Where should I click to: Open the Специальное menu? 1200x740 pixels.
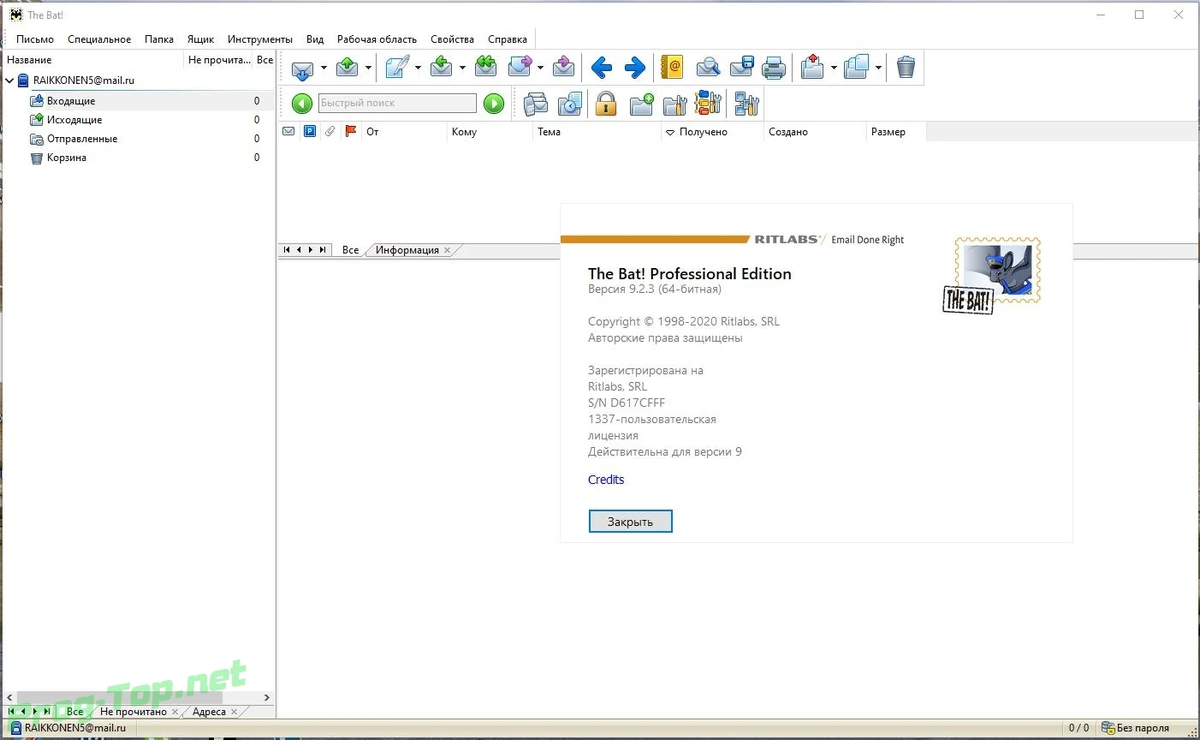click(x=99, y=39)
